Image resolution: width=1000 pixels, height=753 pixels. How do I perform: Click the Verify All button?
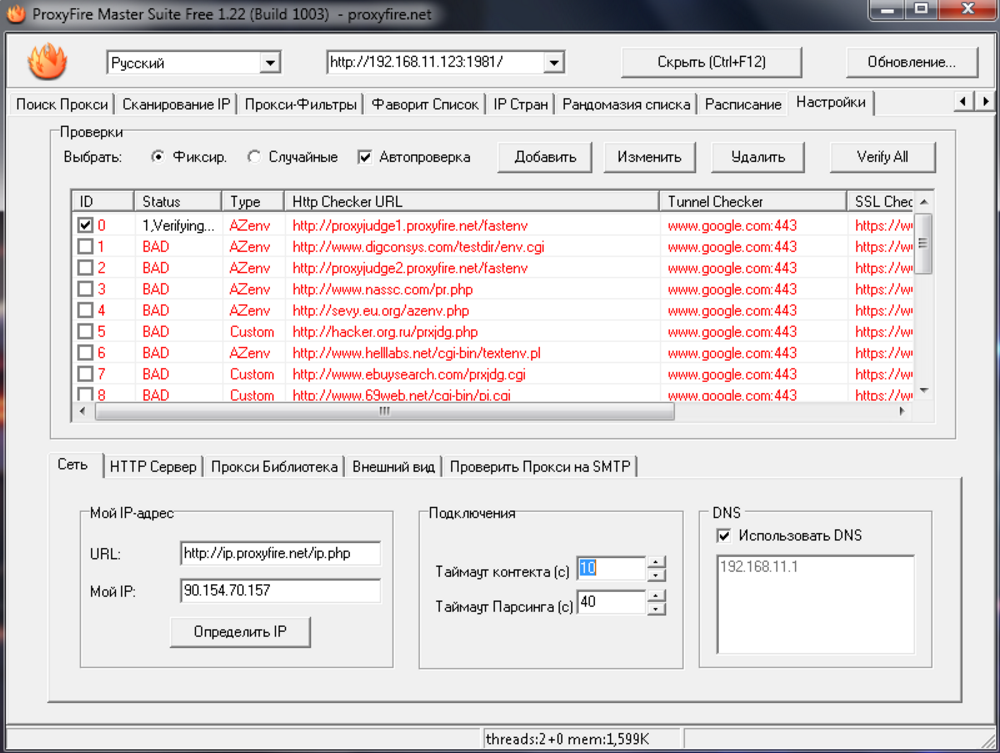point(883,157)
